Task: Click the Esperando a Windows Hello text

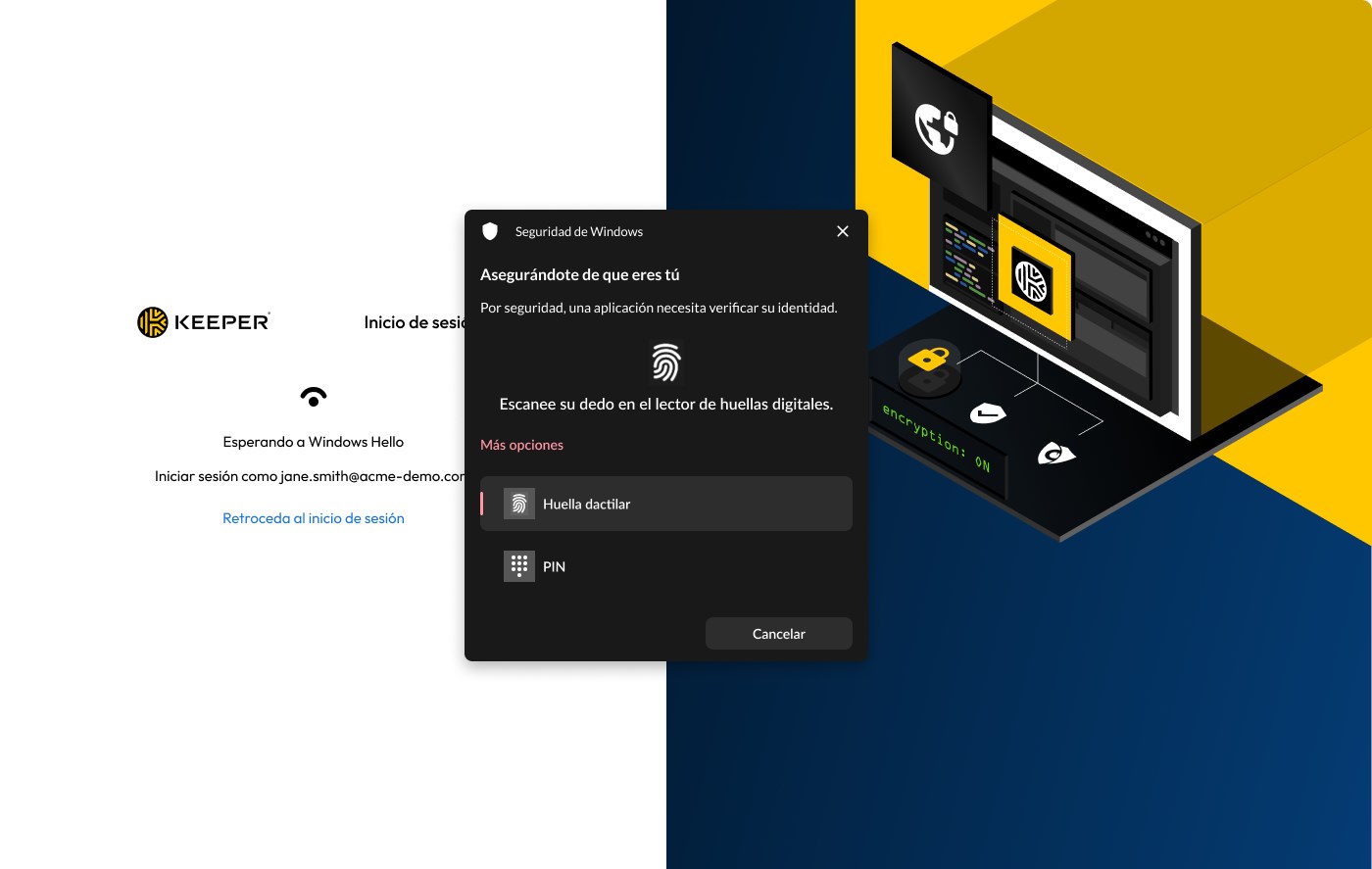Action: [x=314, y=442]
